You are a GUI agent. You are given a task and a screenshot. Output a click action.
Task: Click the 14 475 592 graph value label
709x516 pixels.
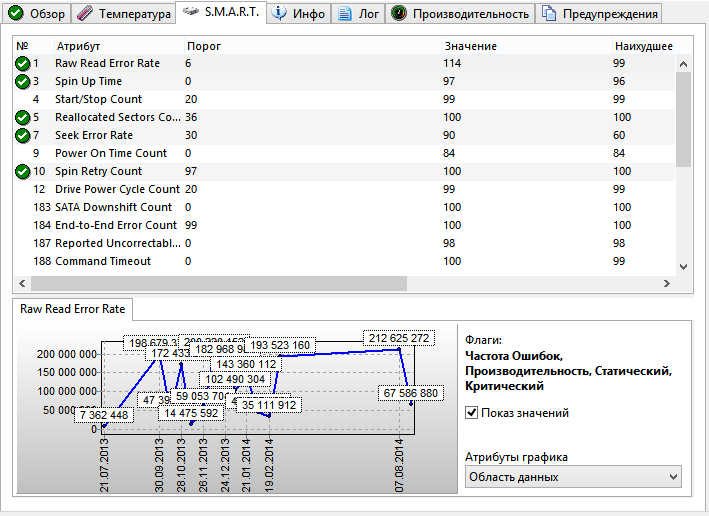tap(191, 413)
